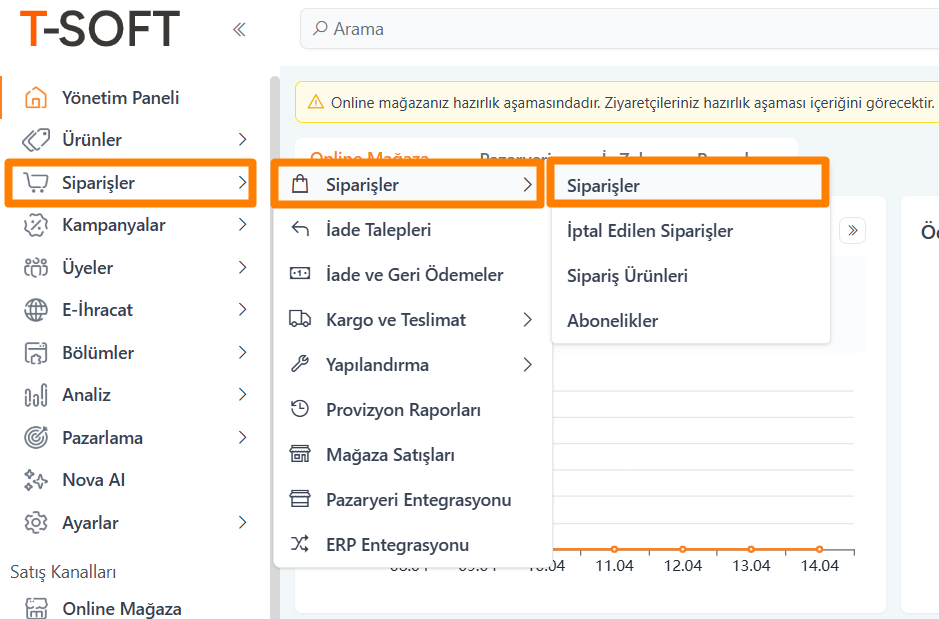939x619 pixels.
Task: Click the Arama search field
Action: 600,29
